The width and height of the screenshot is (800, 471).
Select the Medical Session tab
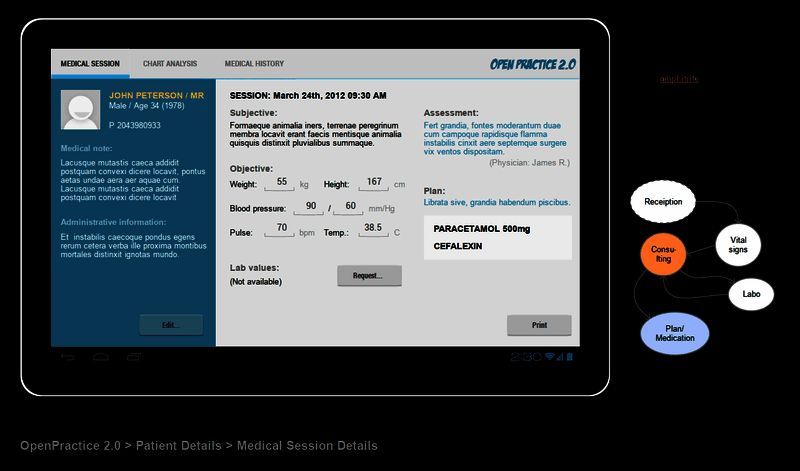[90, 64]
